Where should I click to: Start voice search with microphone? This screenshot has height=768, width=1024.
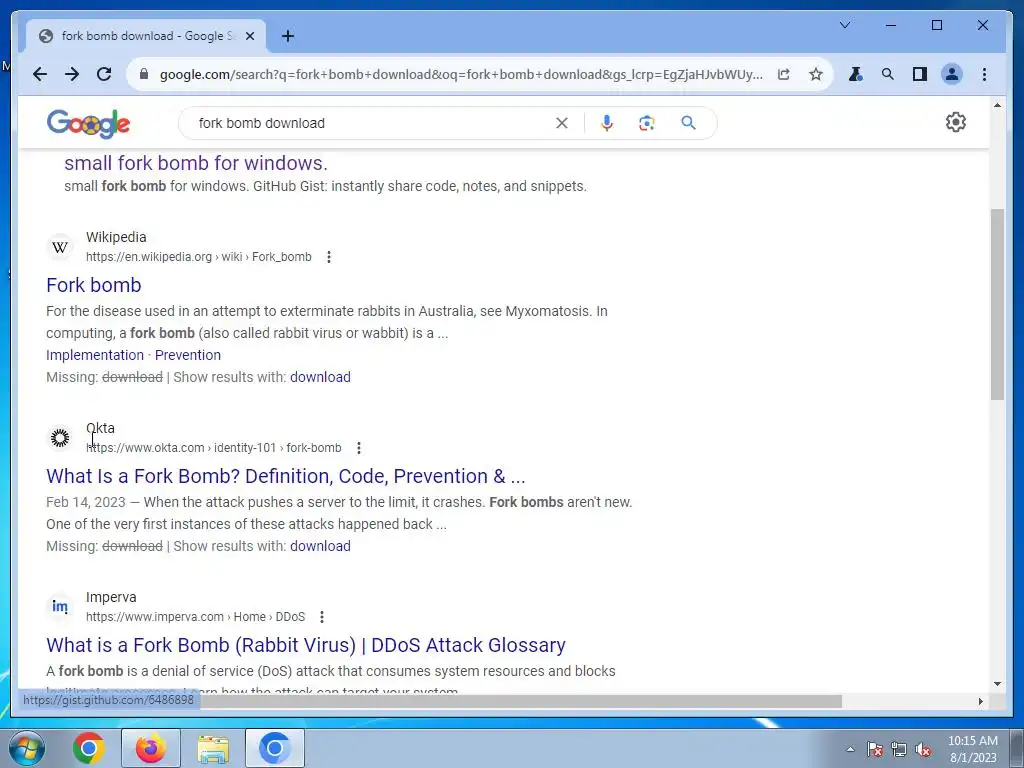[607, 123]
